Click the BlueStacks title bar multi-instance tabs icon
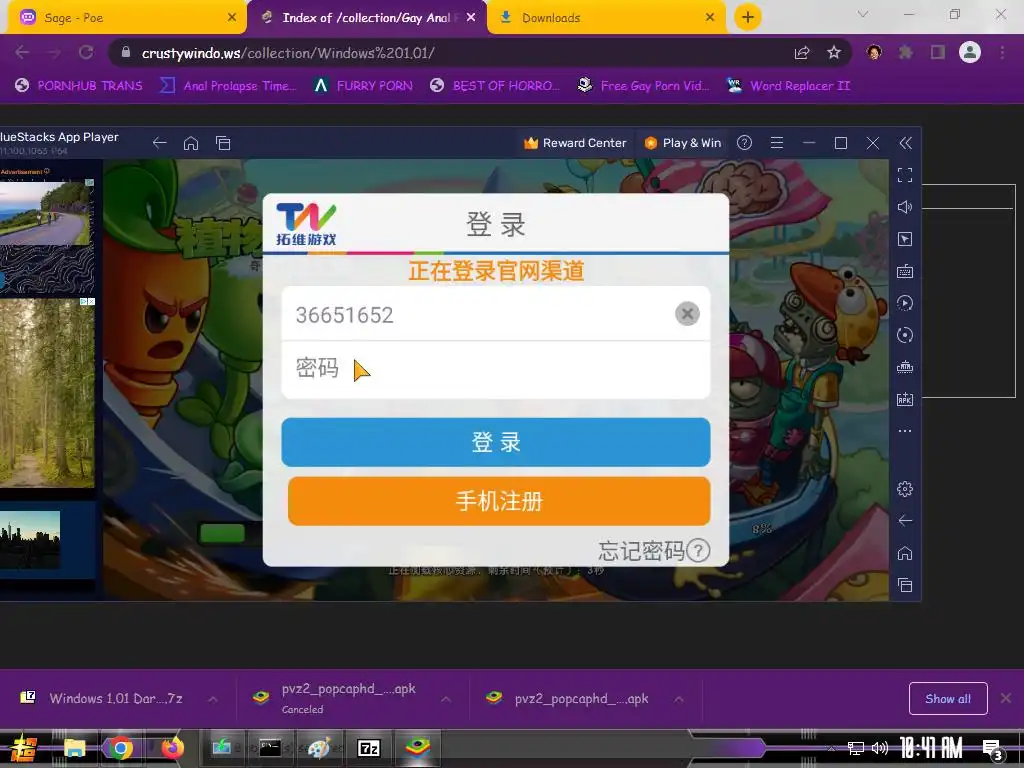The width and height of the screenshot is (1024, 768). point(223,143)
